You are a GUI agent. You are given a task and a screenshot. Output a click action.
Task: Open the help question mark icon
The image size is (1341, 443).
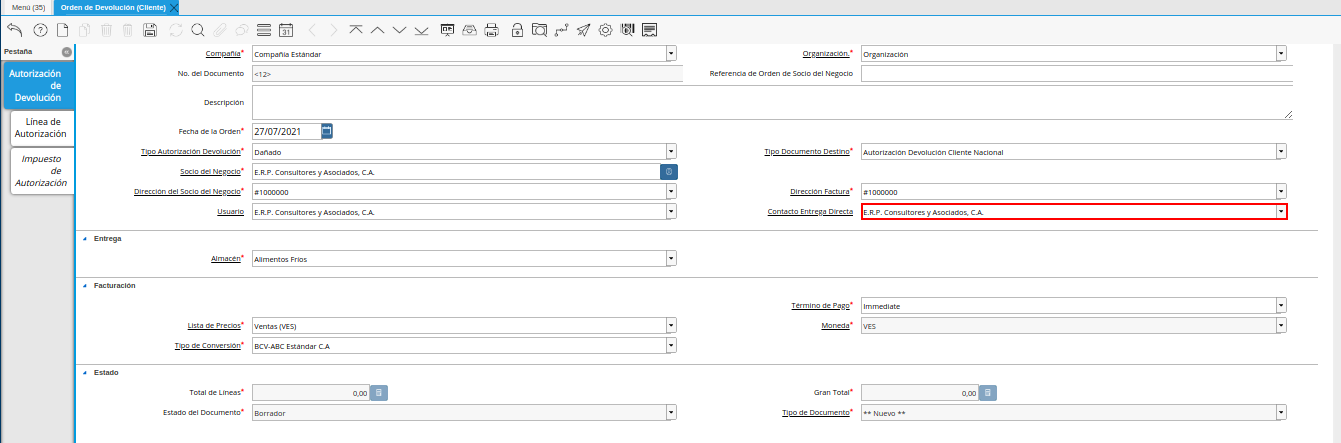40,30
